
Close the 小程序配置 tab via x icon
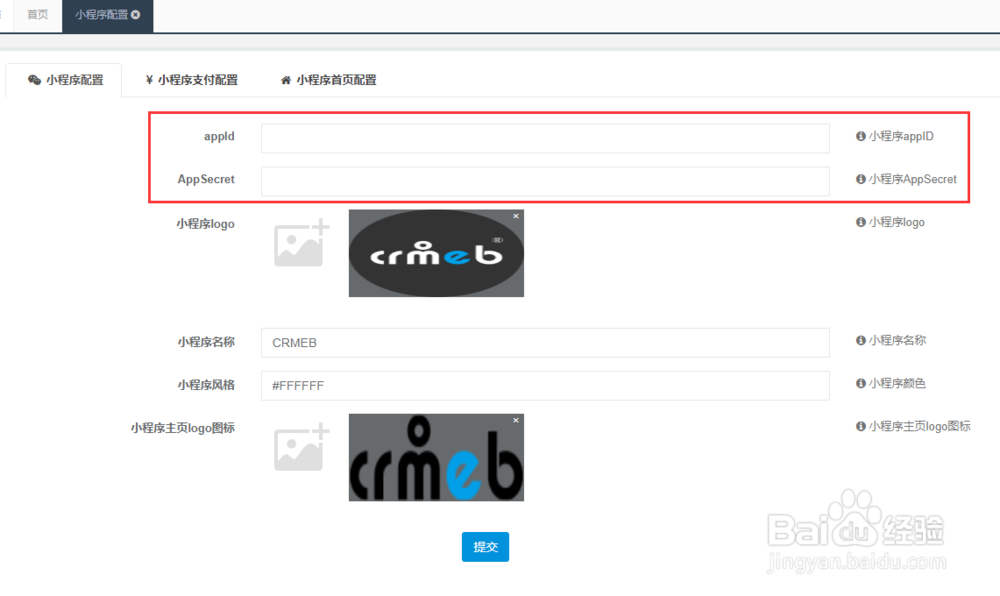click(135, 15)
